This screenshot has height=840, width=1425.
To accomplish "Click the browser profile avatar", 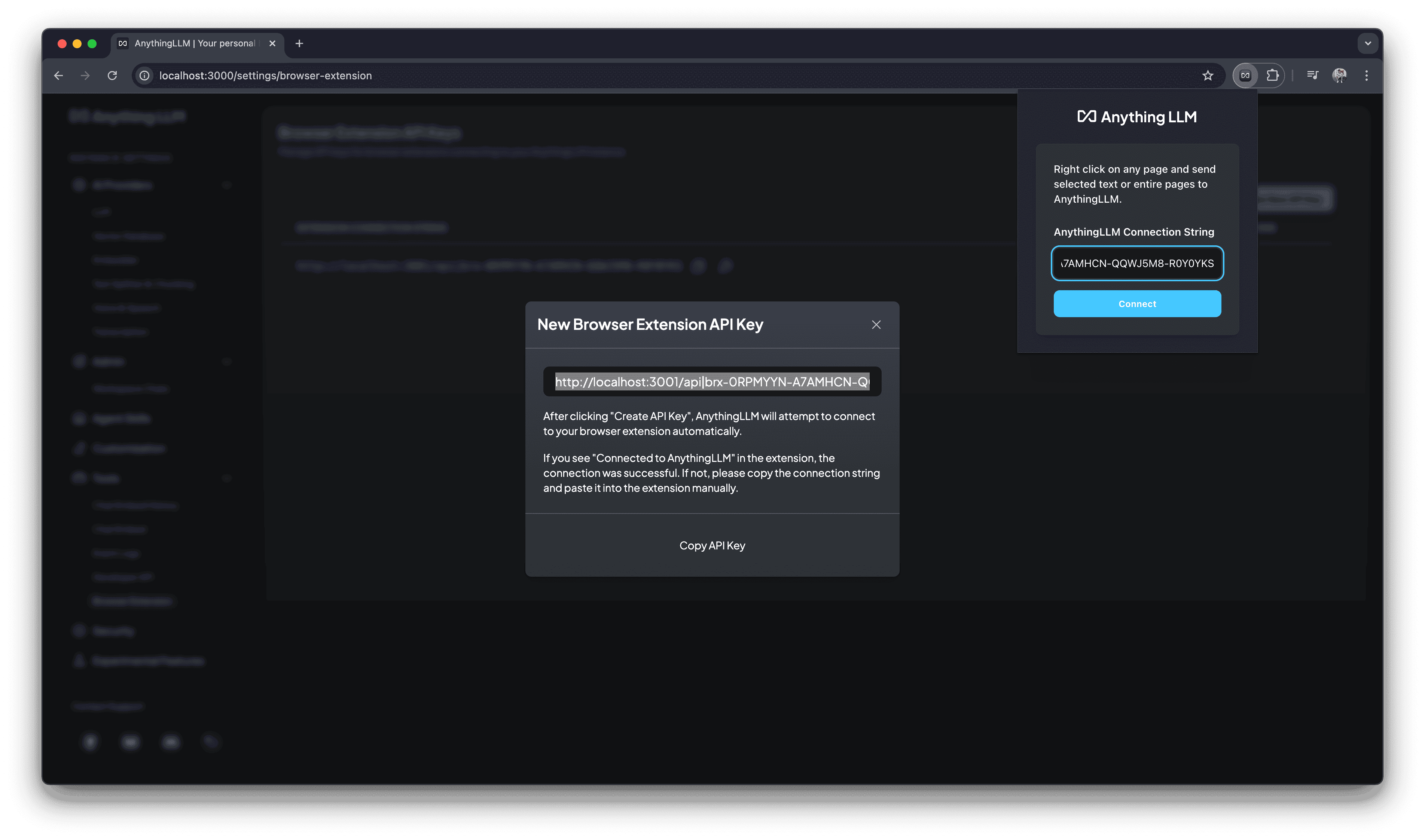I will click(1340, 75).
